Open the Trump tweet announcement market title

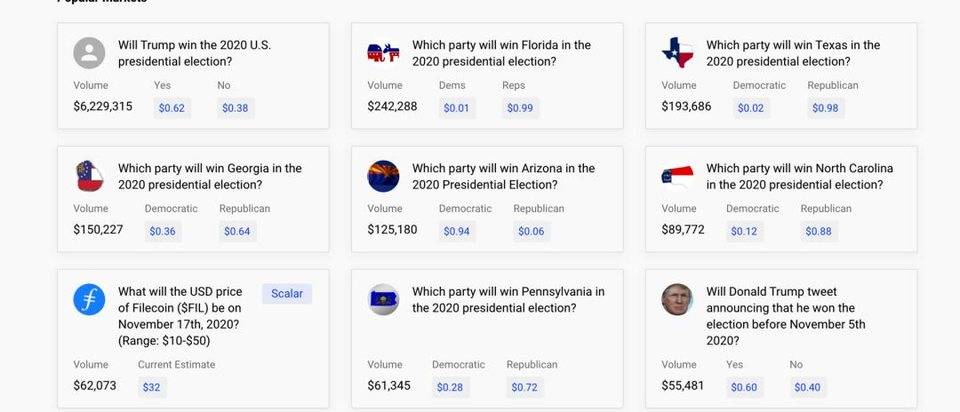(786, 316)
